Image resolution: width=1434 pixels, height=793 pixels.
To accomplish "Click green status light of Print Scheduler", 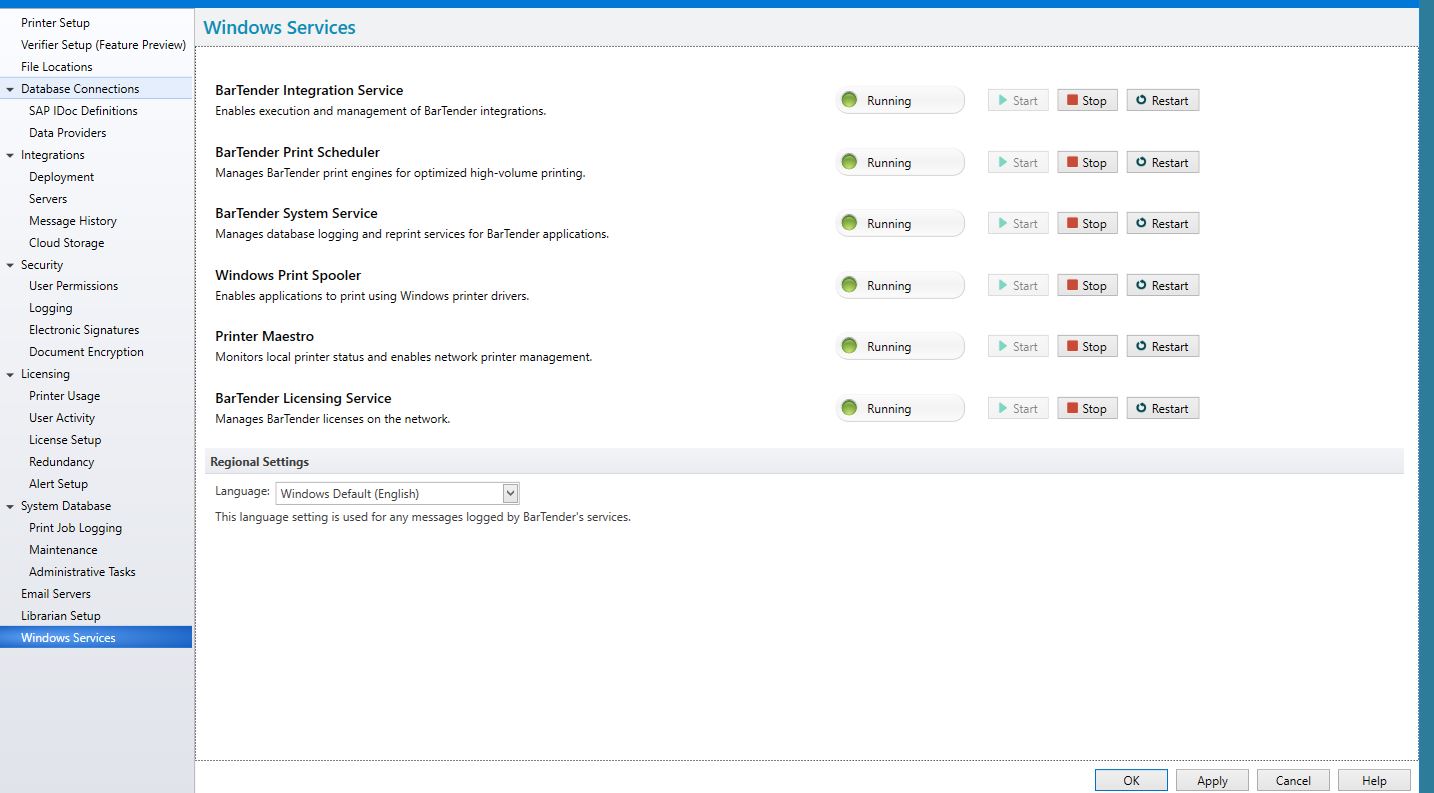I will (849, 162).
